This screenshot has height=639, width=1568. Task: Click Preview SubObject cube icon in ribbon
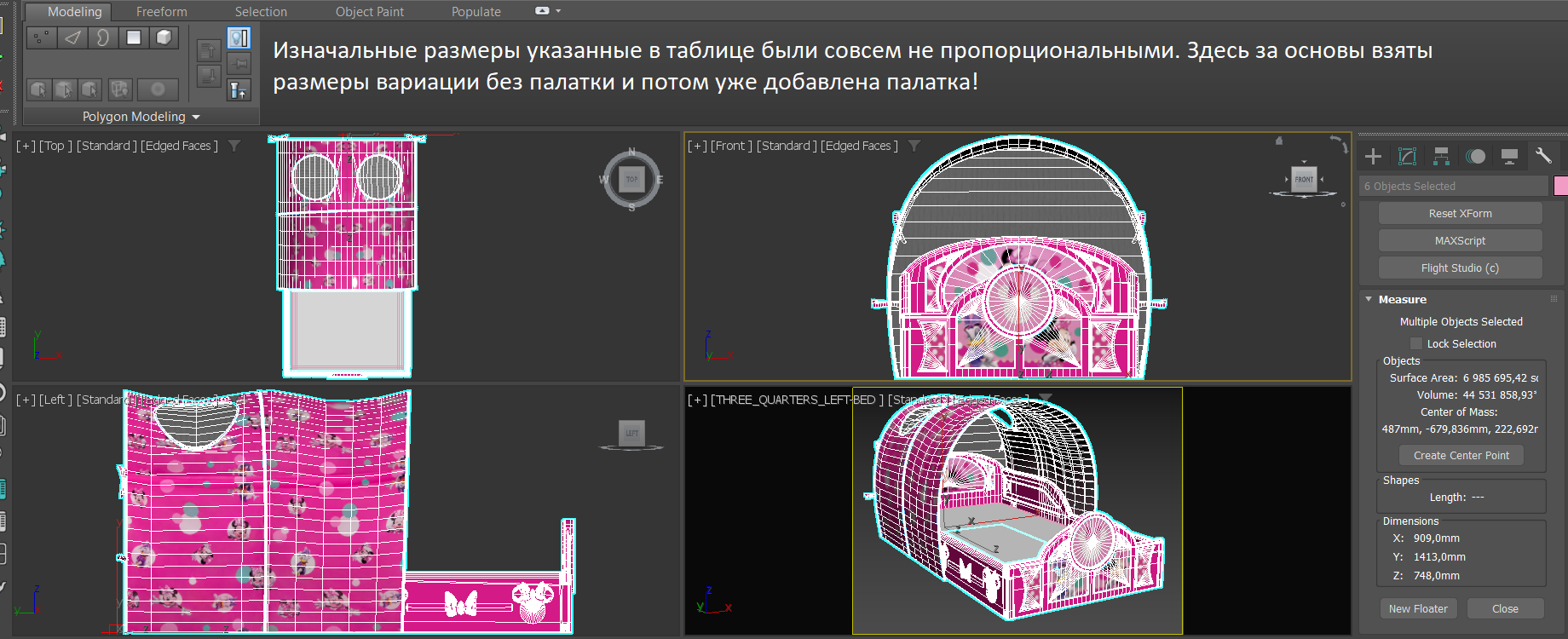pos(65,89)
